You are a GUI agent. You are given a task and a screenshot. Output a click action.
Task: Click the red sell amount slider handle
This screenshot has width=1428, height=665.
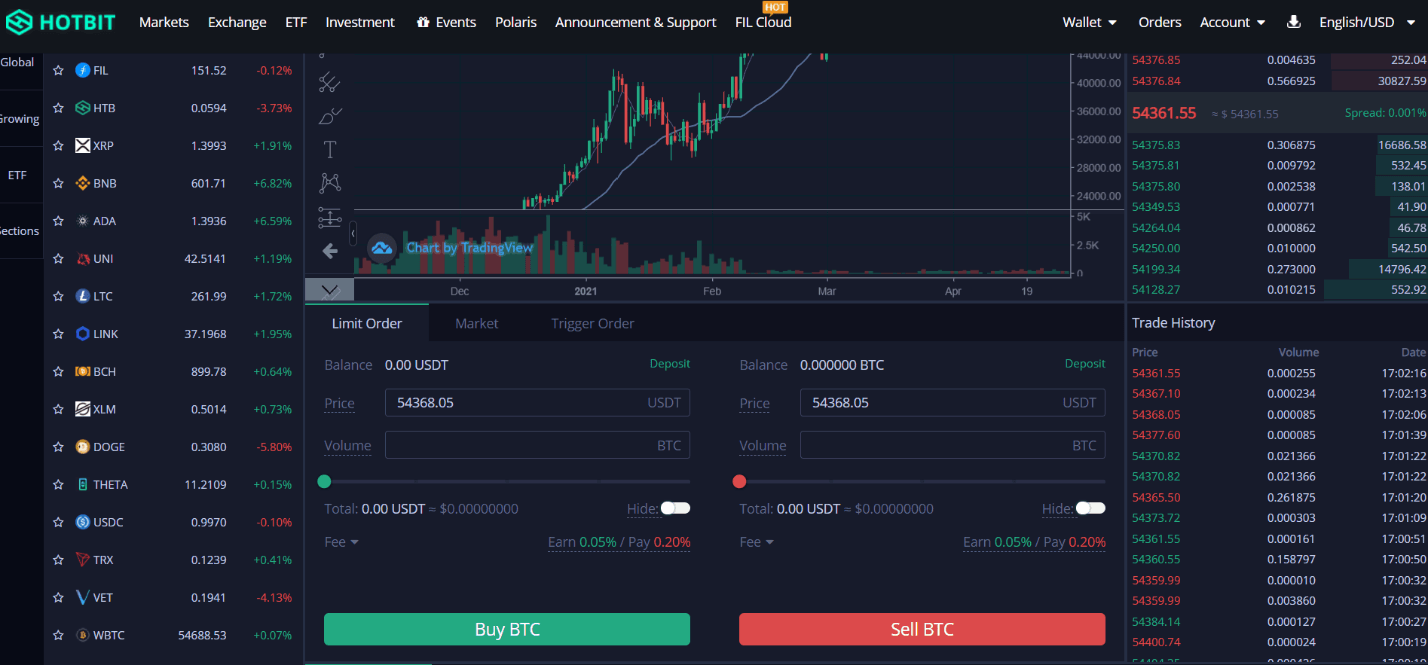point(739,481)
